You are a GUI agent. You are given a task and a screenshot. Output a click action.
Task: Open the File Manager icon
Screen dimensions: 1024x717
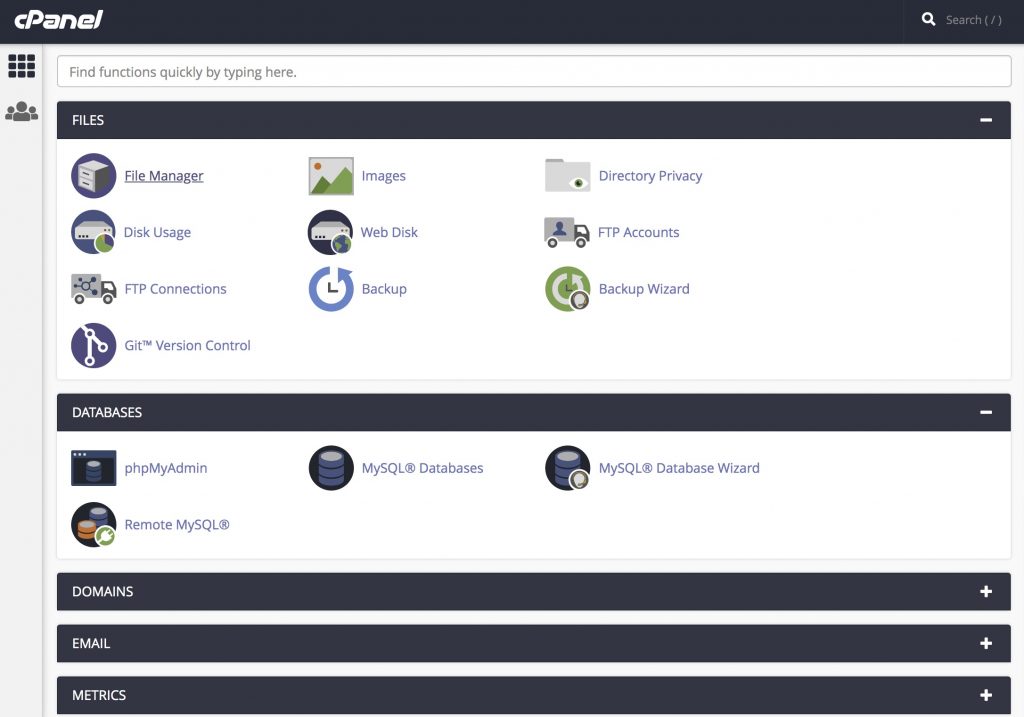93,176
